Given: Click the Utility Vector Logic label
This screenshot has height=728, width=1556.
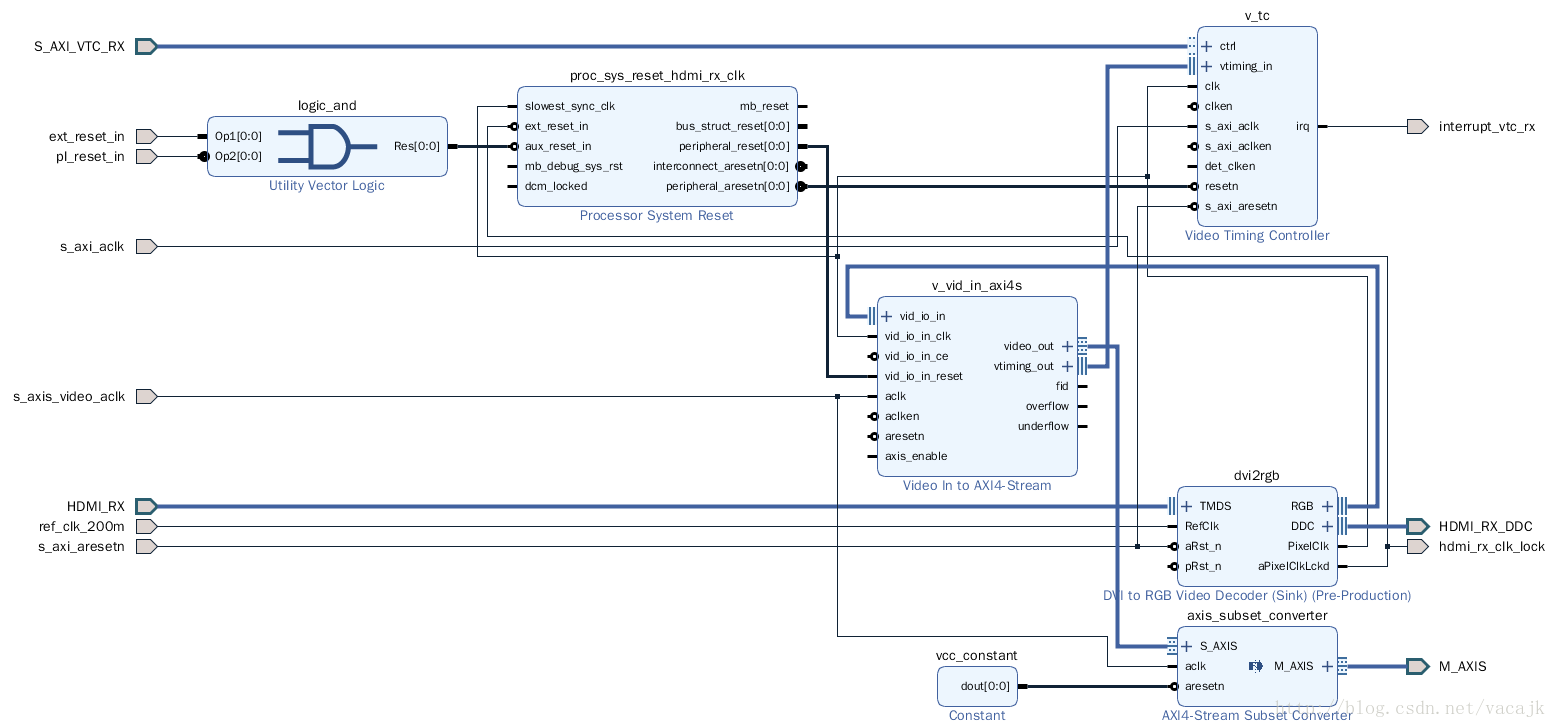Looking at the screenshot, I should tap(327, 186).
